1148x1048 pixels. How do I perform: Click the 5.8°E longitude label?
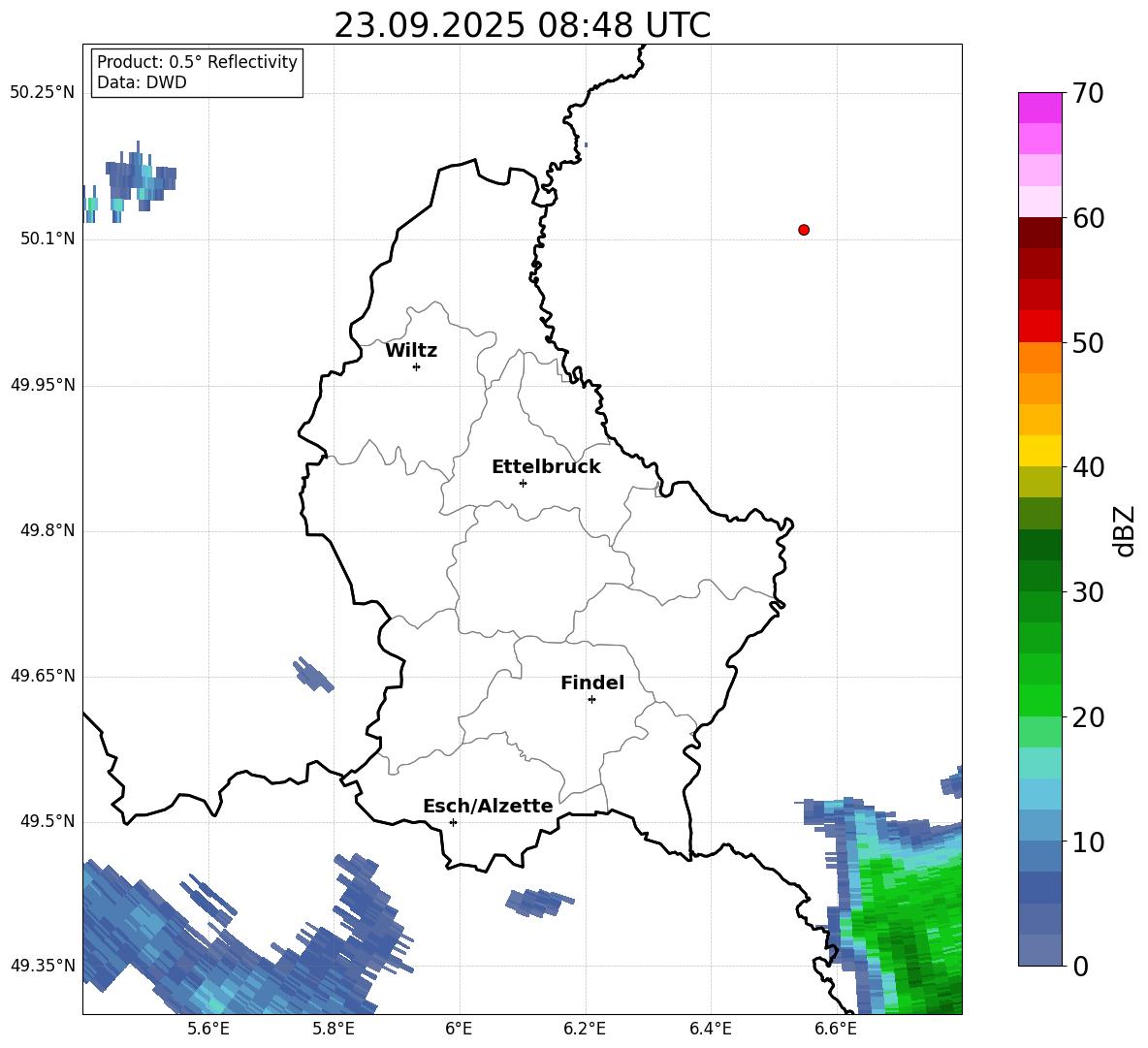click(334, 1029)
